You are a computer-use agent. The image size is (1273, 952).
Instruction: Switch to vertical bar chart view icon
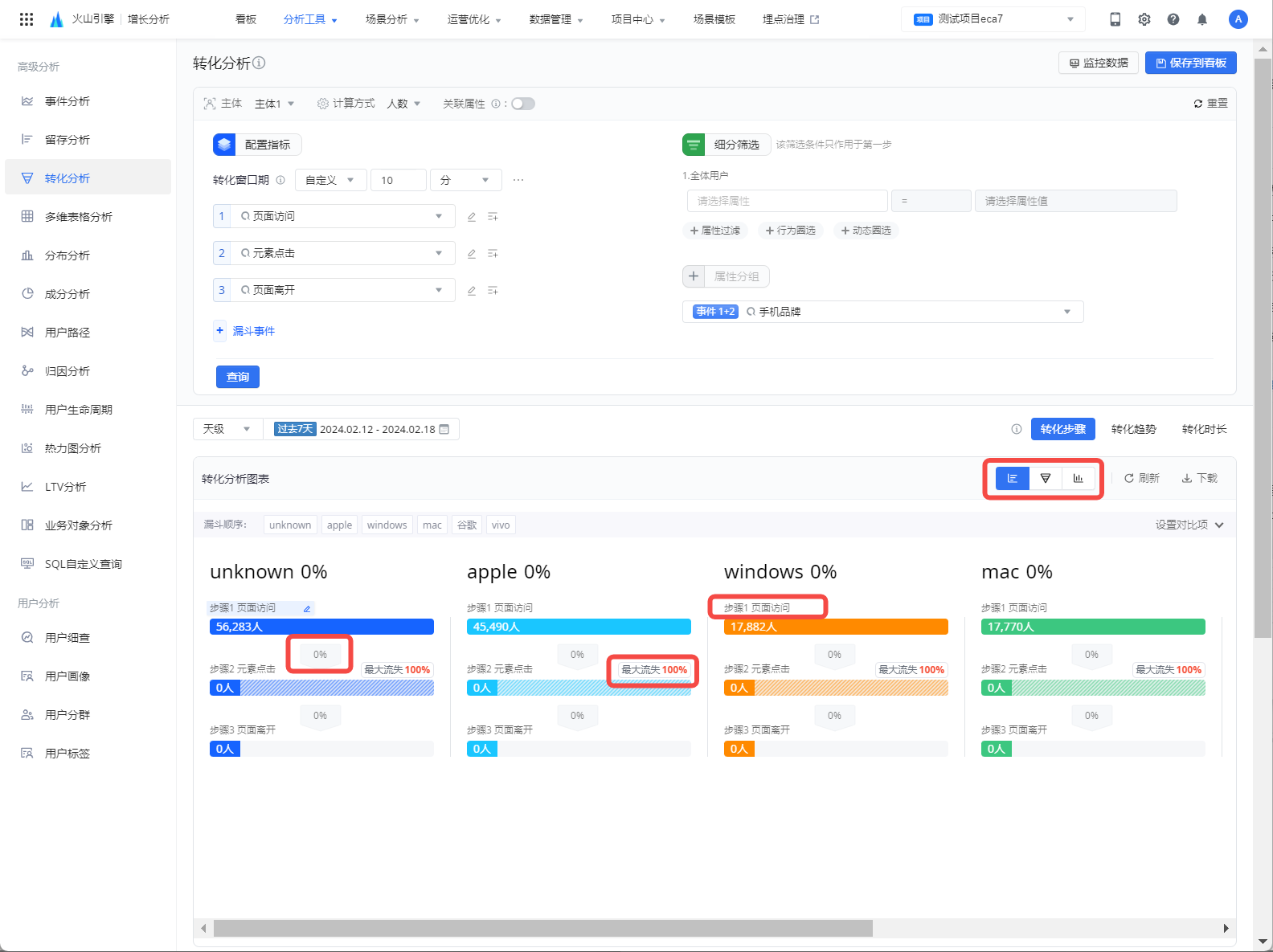[x=1078, y=478]
